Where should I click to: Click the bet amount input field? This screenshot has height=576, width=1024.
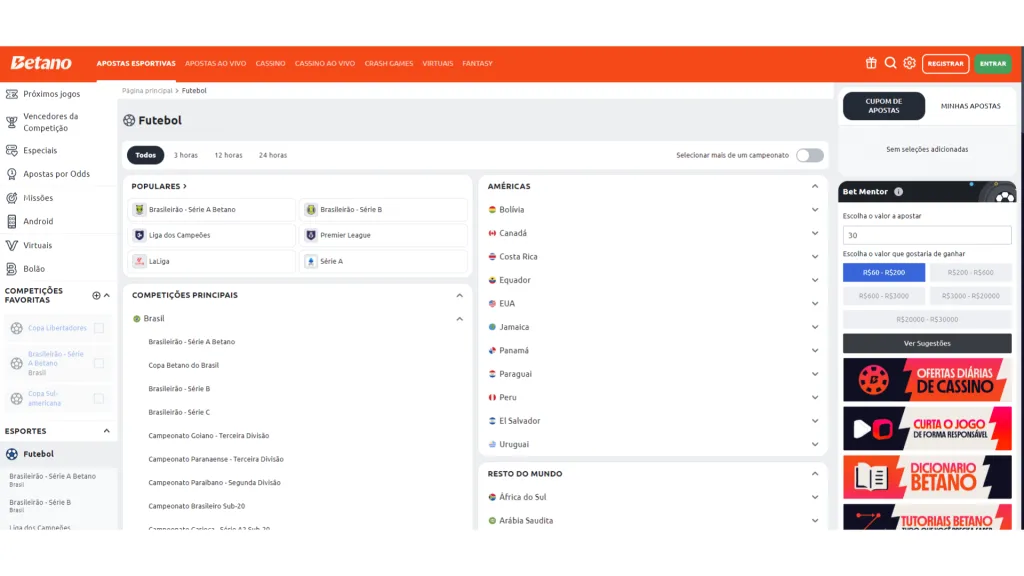pyautogui.click(x=927, y=236)
